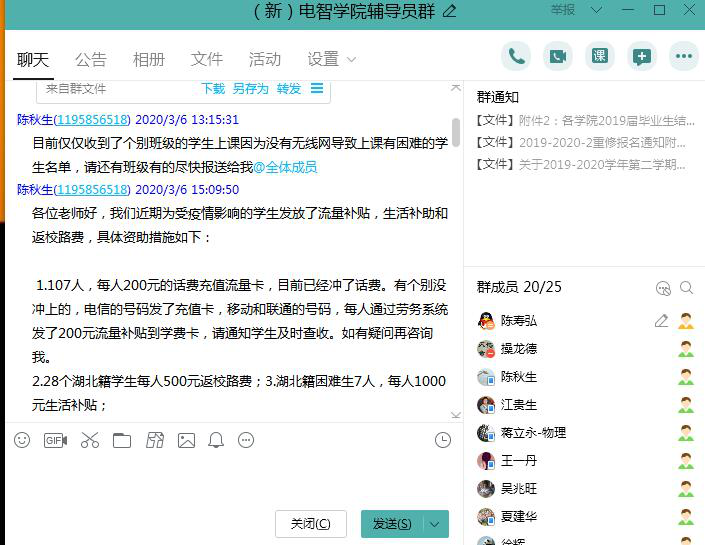Open title bar dropdown arrow next to 举报
This screenshot has width=705, height=545.
[597, 10]
